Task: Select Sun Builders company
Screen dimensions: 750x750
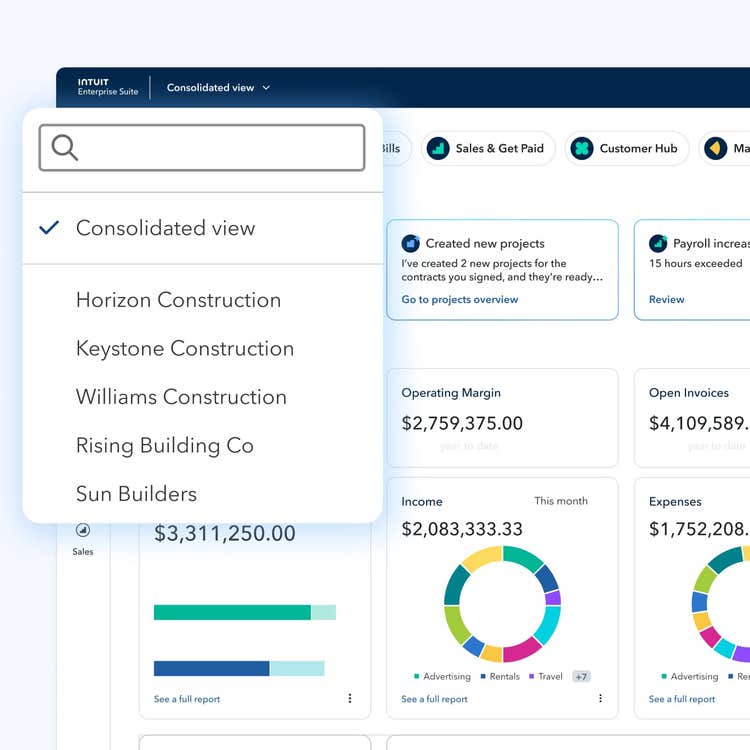Action: coord(136,494)
